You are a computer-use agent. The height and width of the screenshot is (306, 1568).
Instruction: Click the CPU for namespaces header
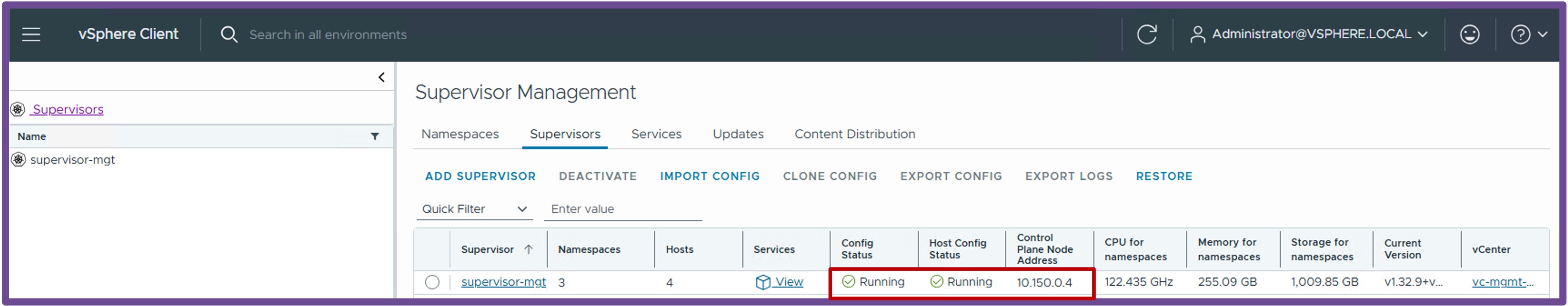pyautogui.click(x=1136, y=249)
